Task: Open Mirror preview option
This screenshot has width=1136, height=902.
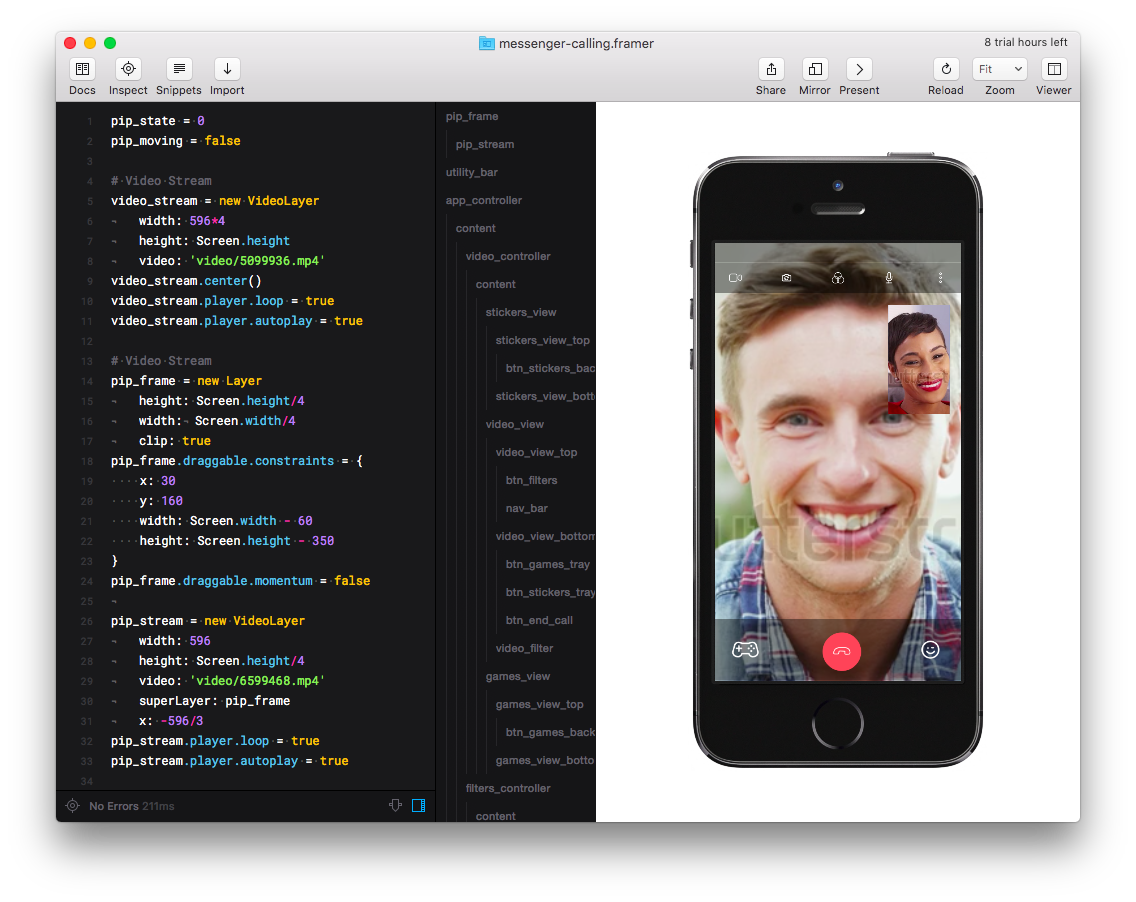Action: coord(815,69)
